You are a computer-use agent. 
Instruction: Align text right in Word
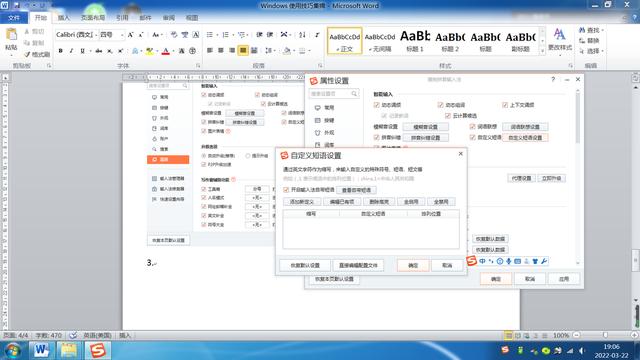point(232,51)
